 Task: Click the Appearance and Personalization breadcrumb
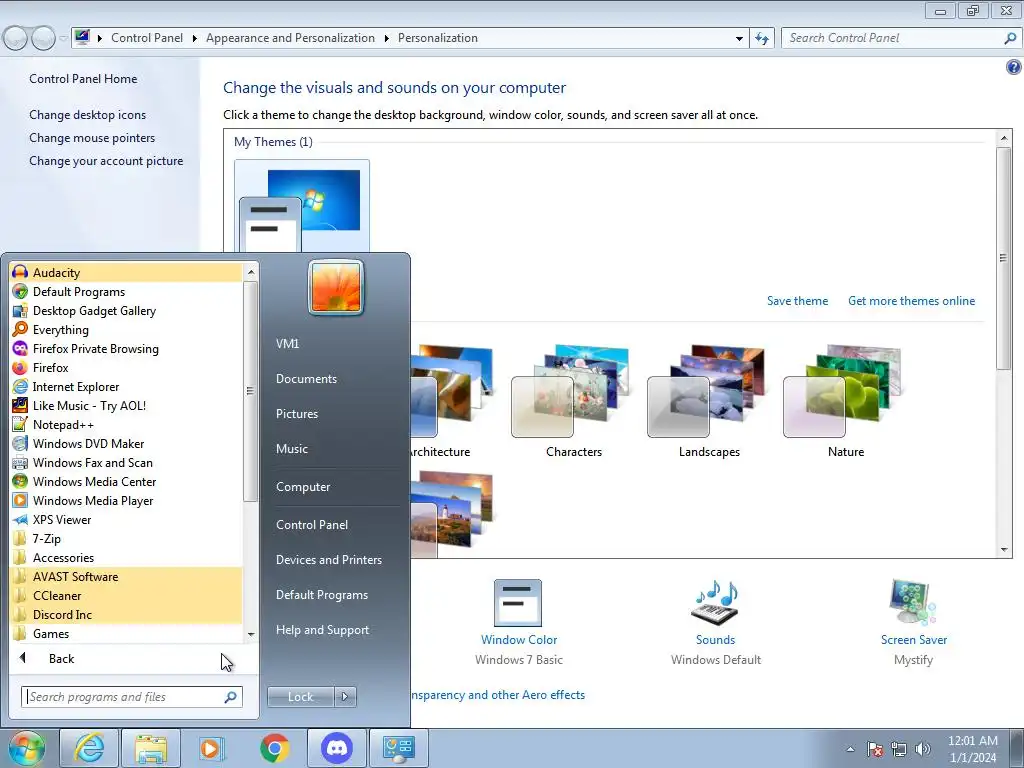tap(290, 38)
